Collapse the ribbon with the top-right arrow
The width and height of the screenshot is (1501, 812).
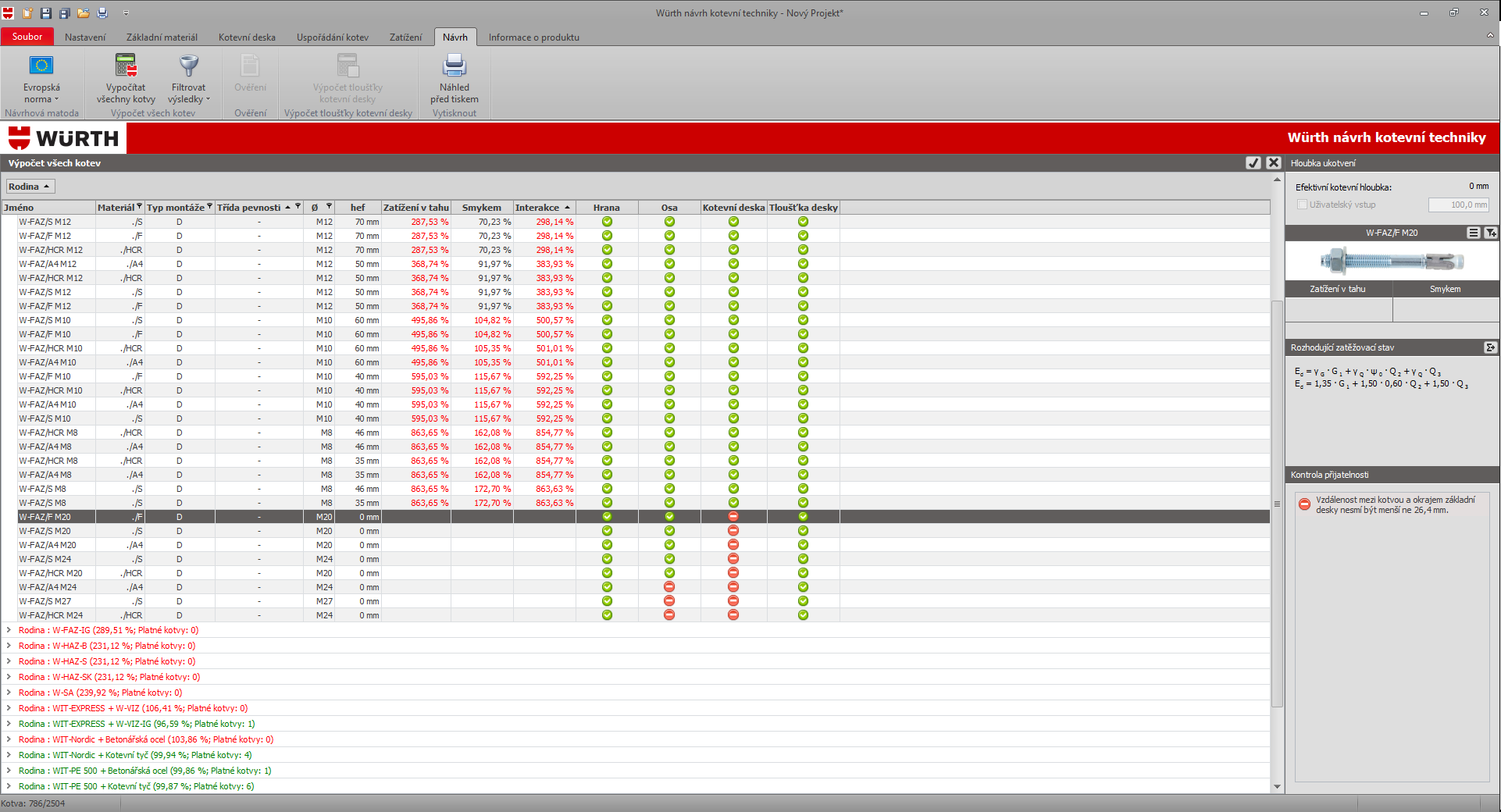pos(1490,36)
